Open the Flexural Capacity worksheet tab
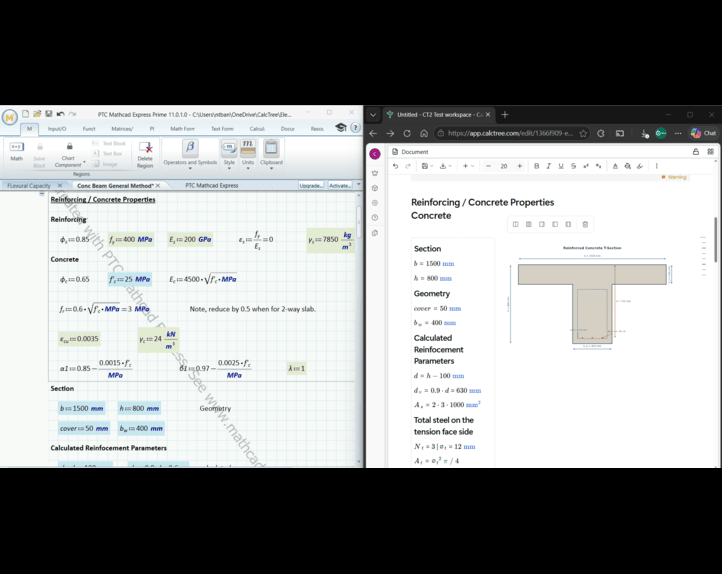This screenshot has height=574, width=722. point(29,186)
